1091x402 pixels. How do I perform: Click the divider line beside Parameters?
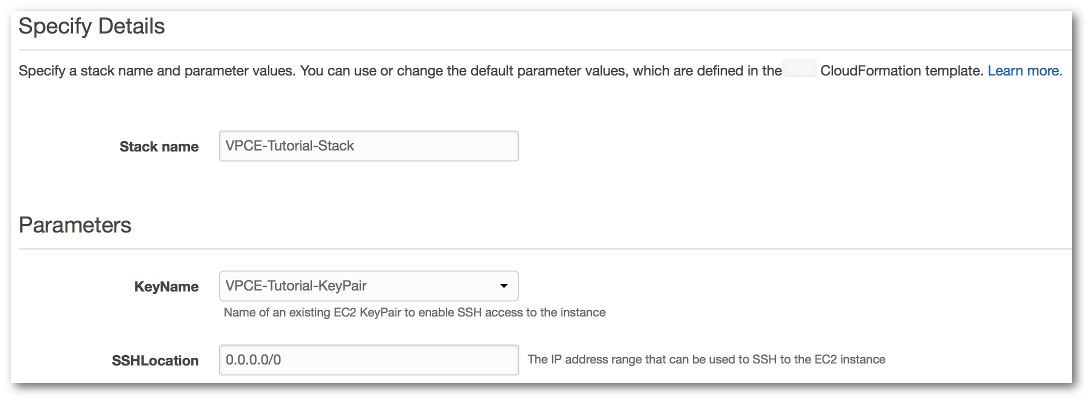pos(600,248)
